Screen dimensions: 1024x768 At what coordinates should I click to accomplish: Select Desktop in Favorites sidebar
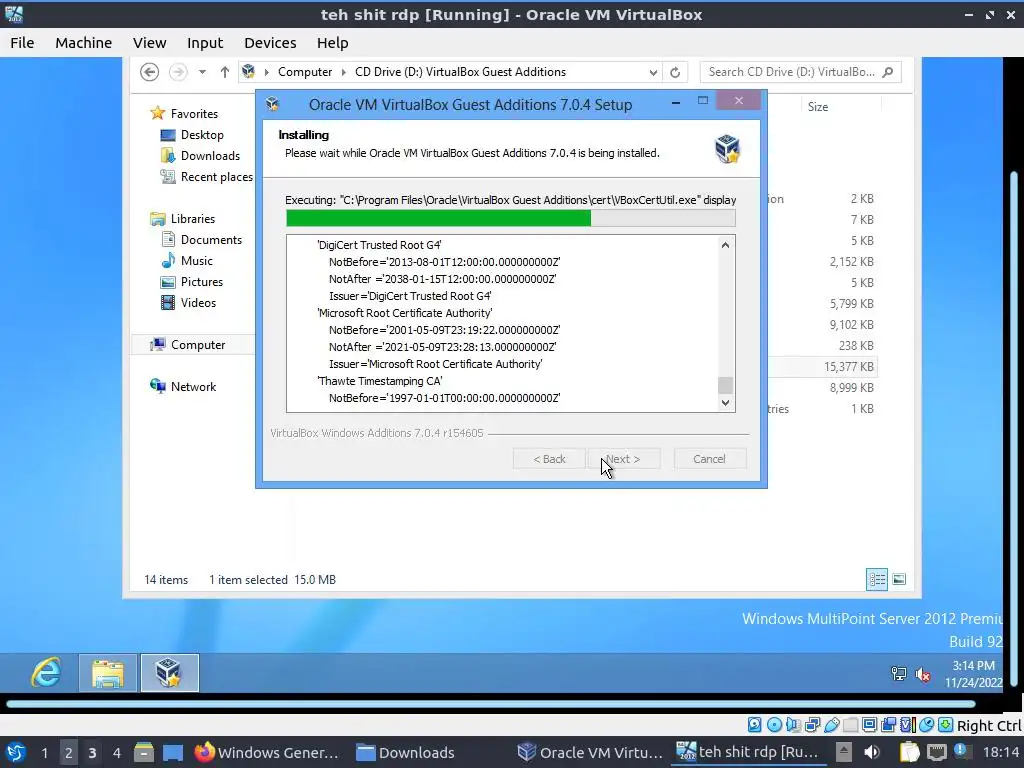pos(192,135)
